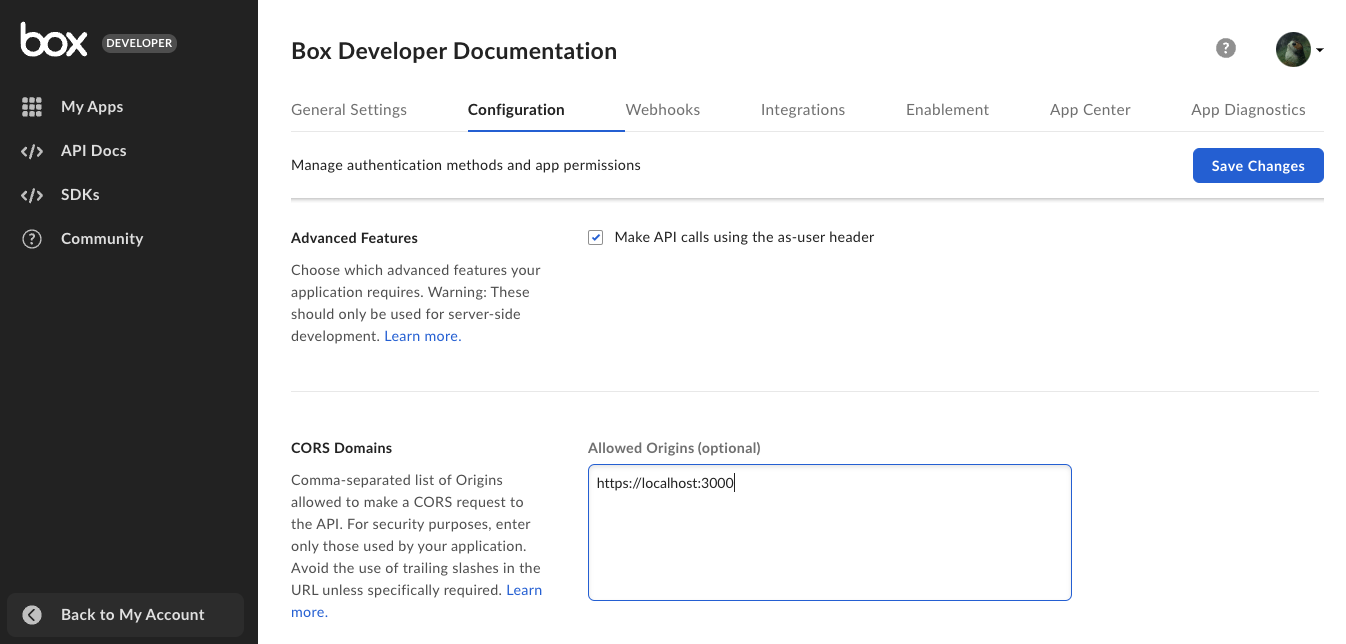Go to the Integrations tab
The width and height of the screenshot is (1346, 644).
803,110
